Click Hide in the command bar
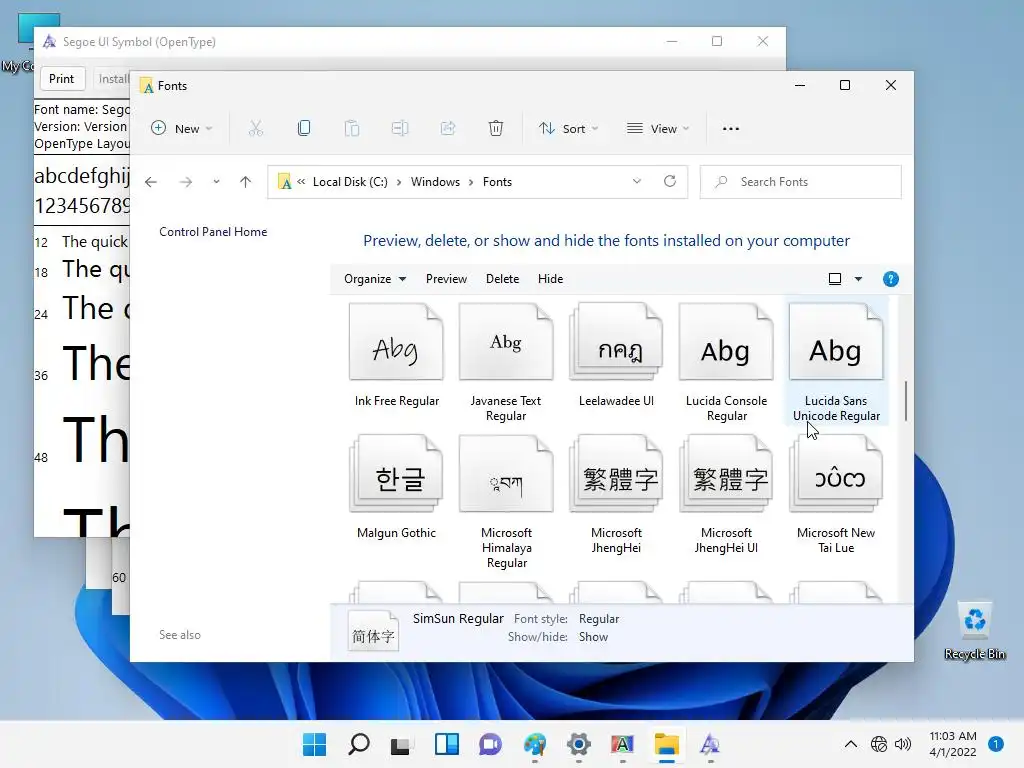 [x=551, y=279]
